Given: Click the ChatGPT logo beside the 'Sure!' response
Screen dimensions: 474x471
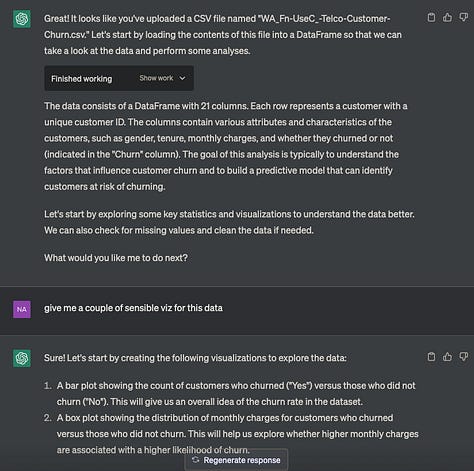Looking at the screenshot, I should (x=22, y=358).
